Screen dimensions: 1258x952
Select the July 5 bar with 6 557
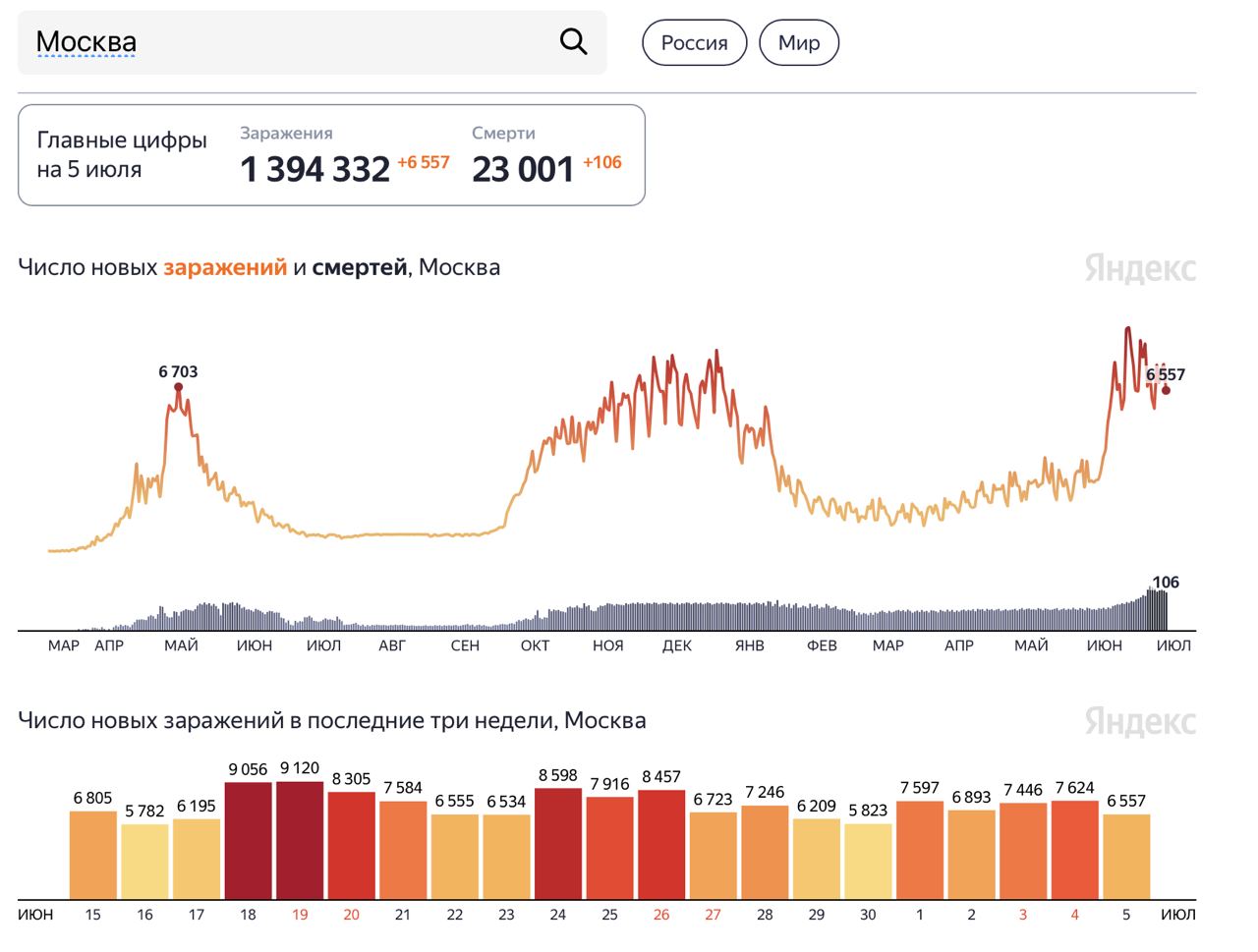[1126, 857]
